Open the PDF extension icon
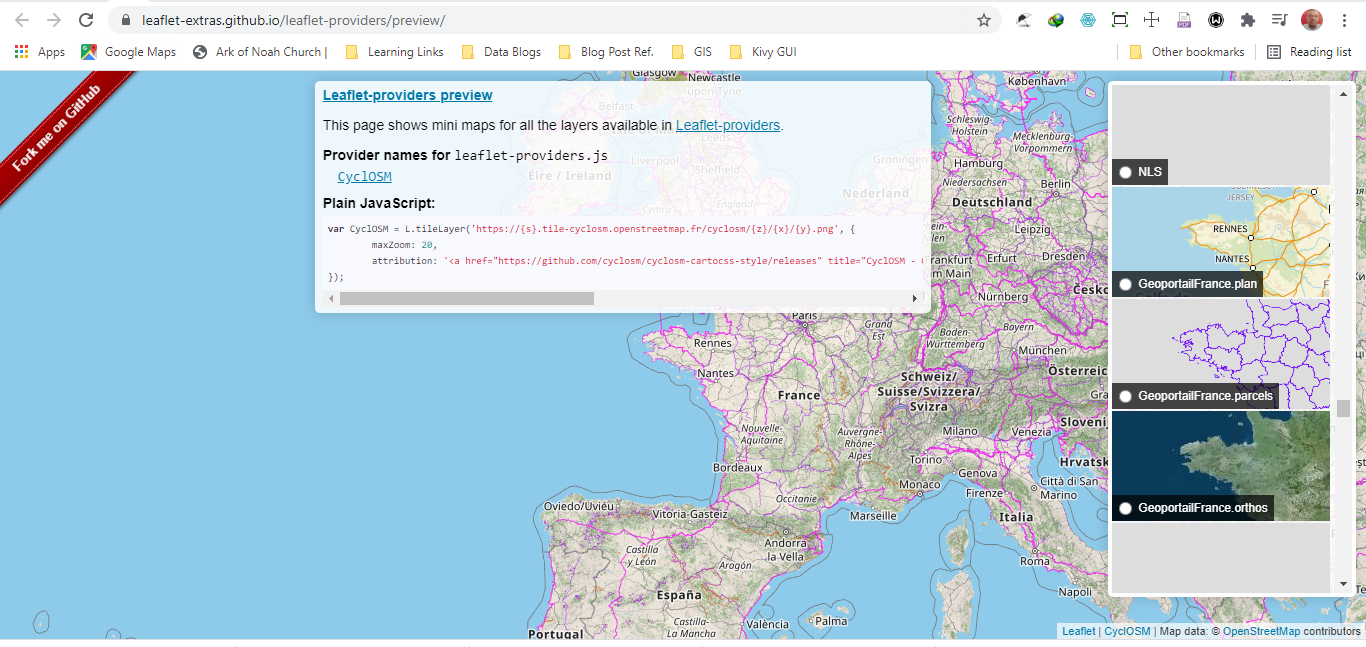This screenshot has width=1366, height=647. 1184,20
